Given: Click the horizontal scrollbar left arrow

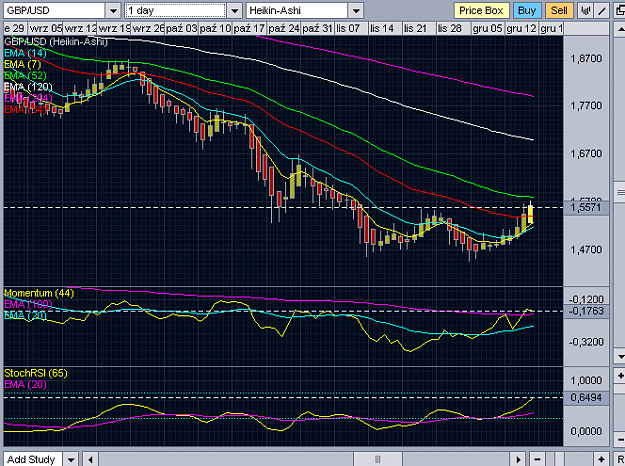Looking at the screenshot, I should pyautogui.click(x=90, y=459).
